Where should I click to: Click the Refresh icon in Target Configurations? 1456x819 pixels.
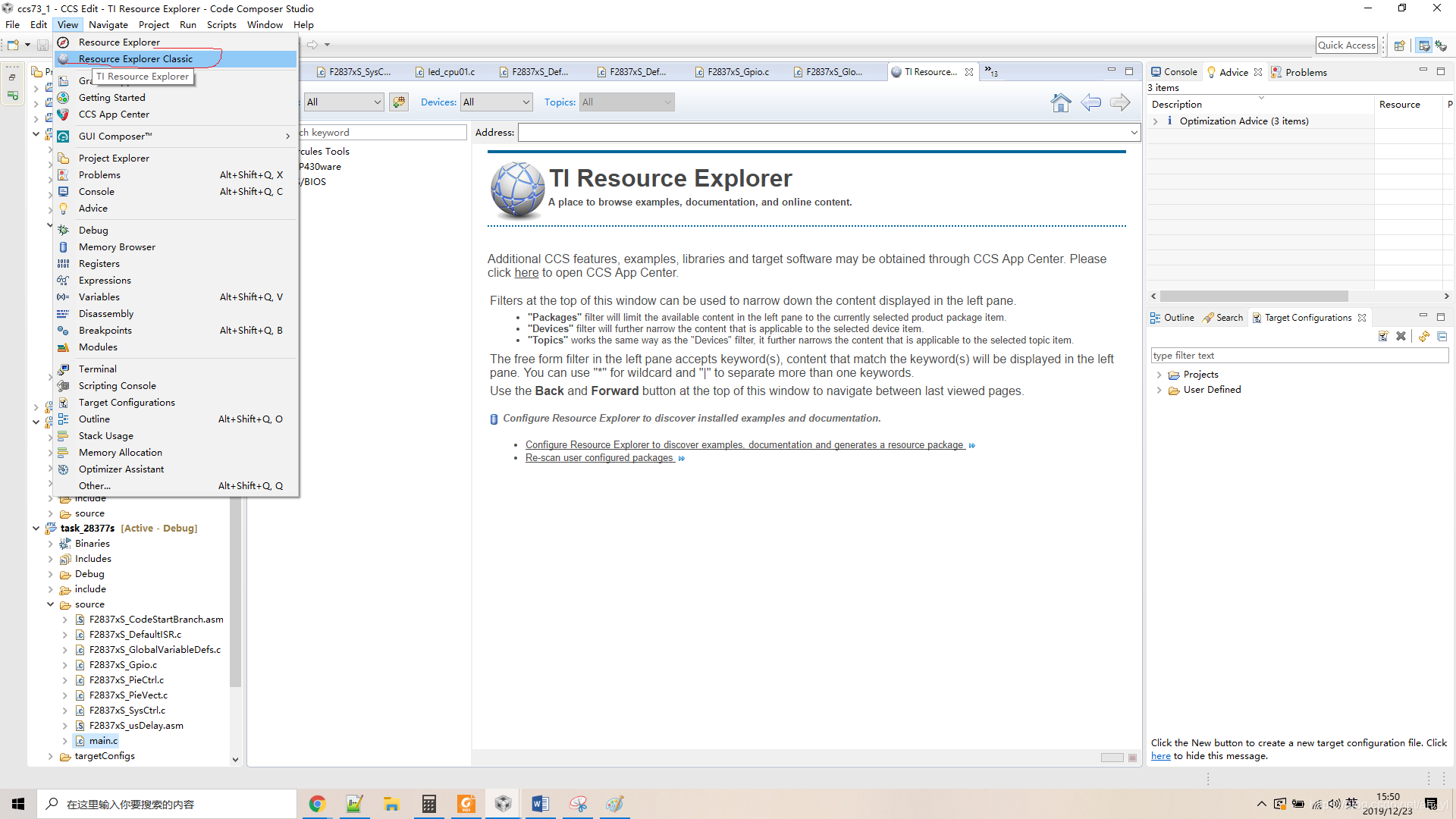tap(1424, 336)
